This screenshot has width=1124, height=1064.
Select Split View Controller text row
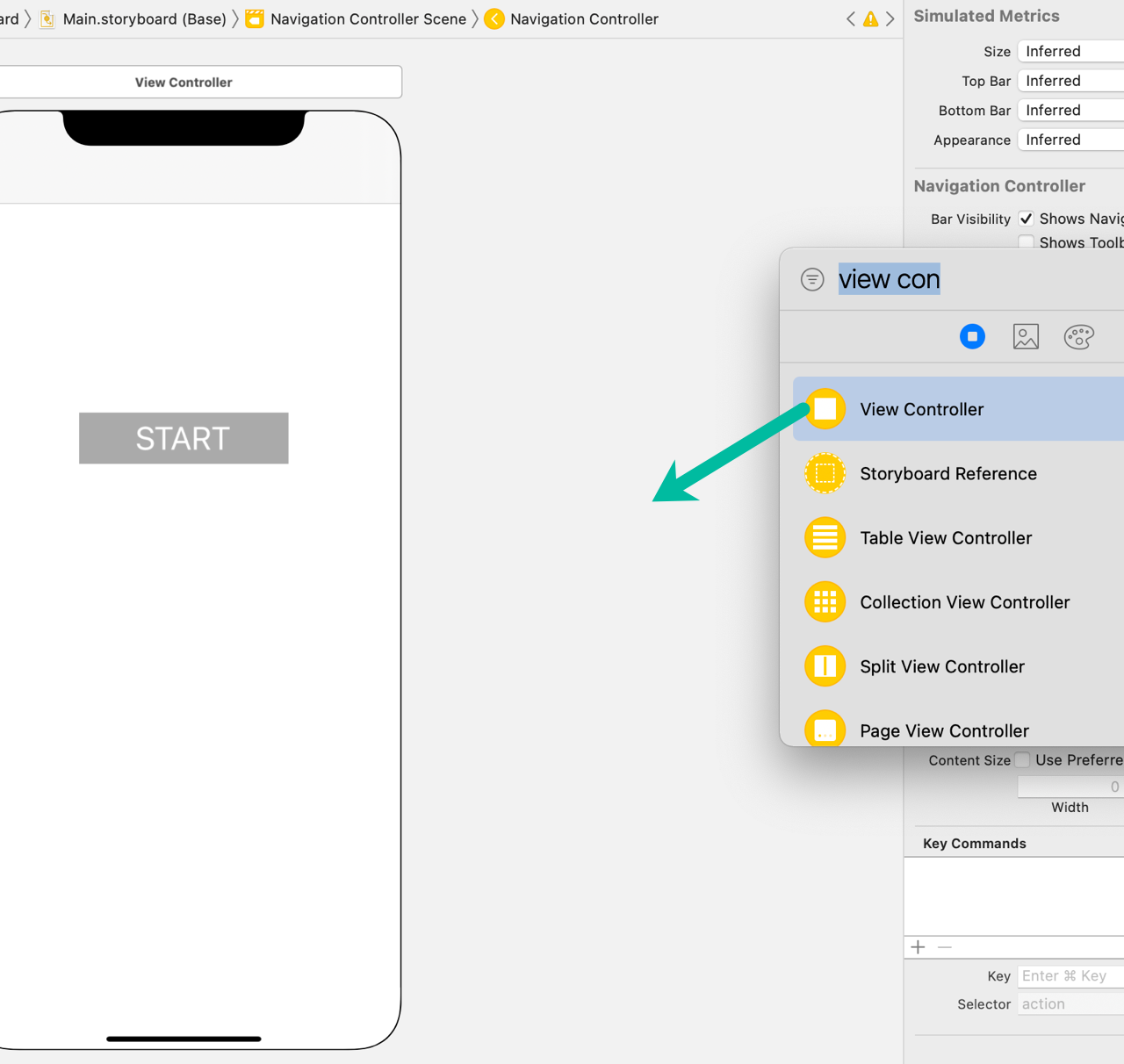pyautogui.click(x=942, y=666)
